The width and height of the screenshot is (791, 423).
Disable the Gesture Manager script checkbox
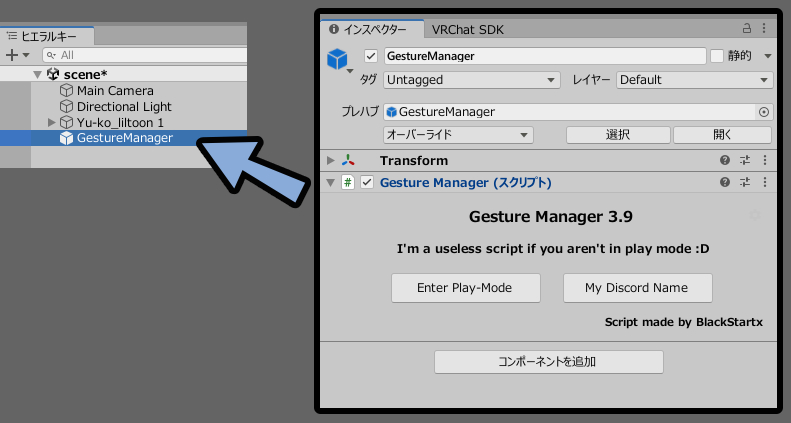tap(367, 182)
